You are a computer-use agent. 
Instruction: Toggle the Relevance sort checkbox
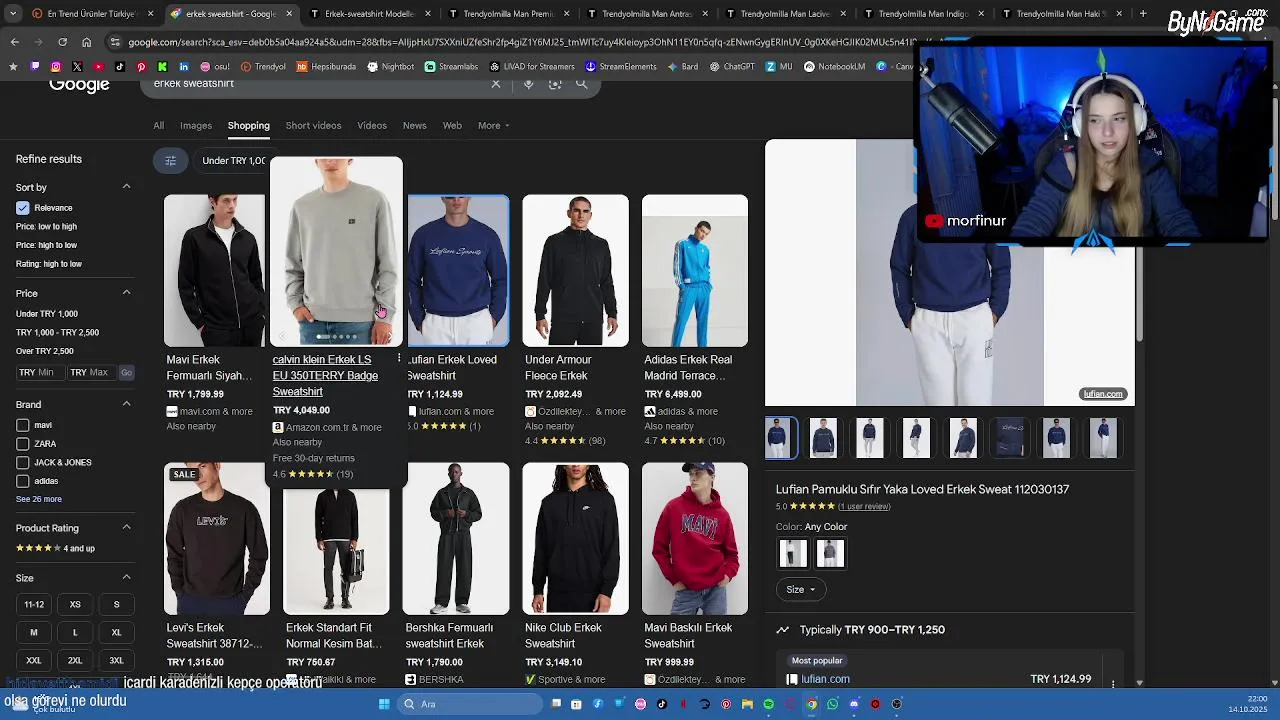pos(23,208)
